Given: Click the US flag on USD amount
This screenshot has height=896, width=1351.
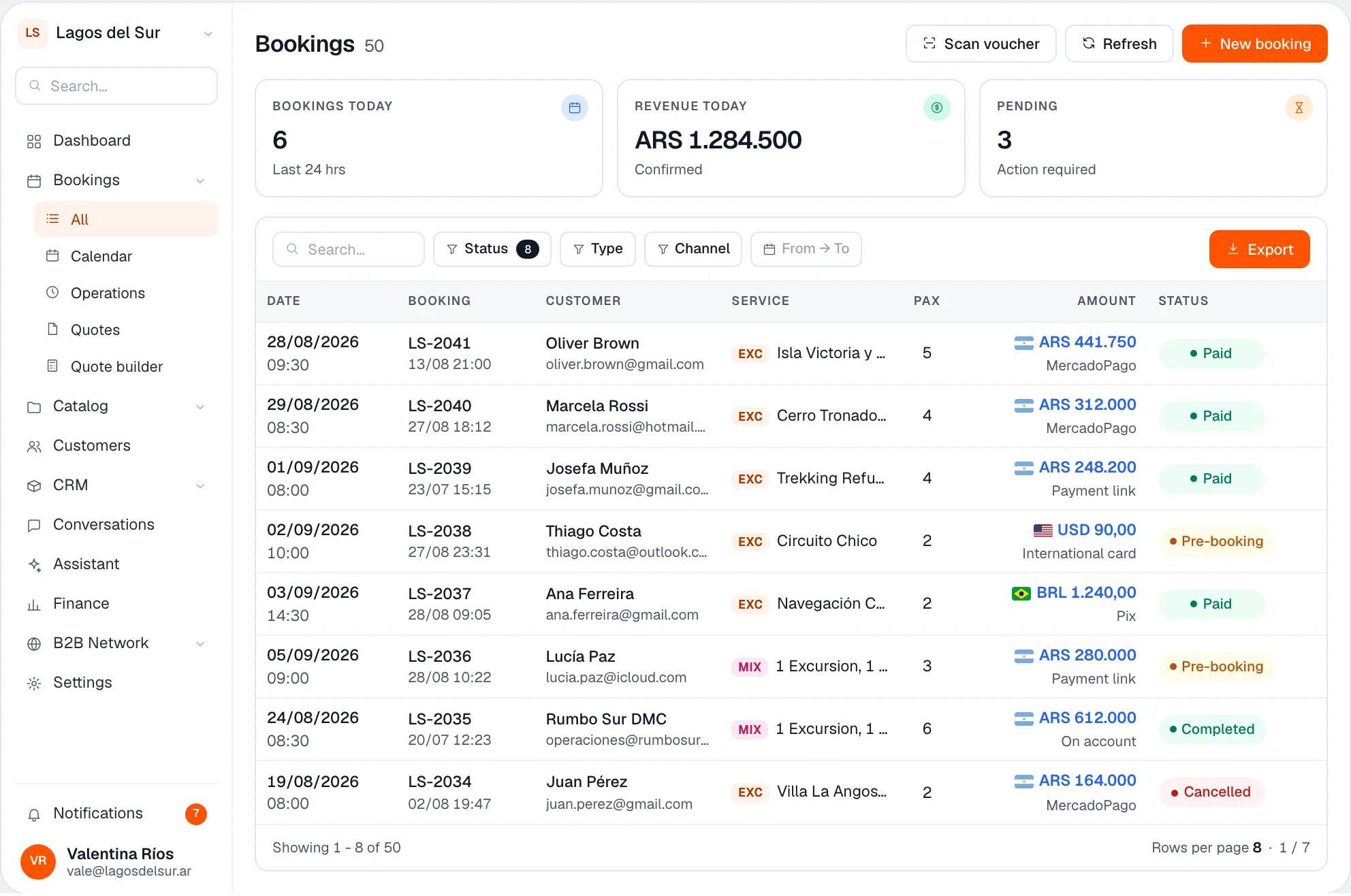Looking at the screenshot, I should tap(1043, 530).
